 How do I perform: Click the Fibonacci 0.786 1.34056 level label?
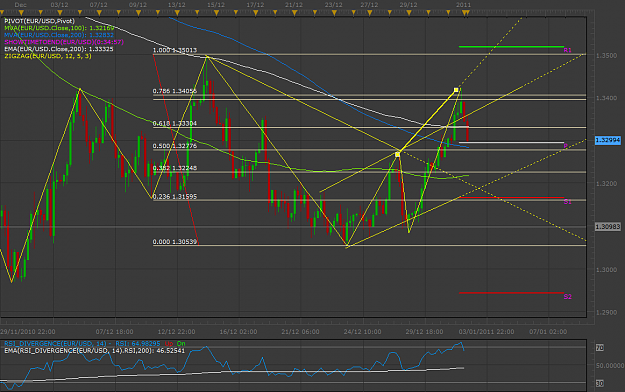[x=175, y=91]
